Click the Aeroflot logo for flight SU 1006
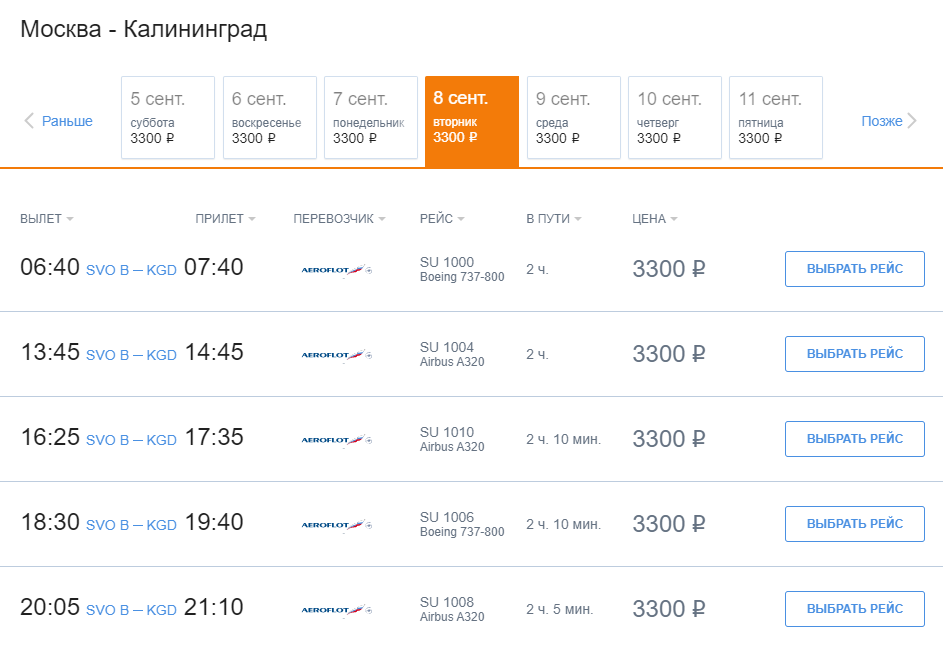Screen dimensions: 943x648 (337, 525)
